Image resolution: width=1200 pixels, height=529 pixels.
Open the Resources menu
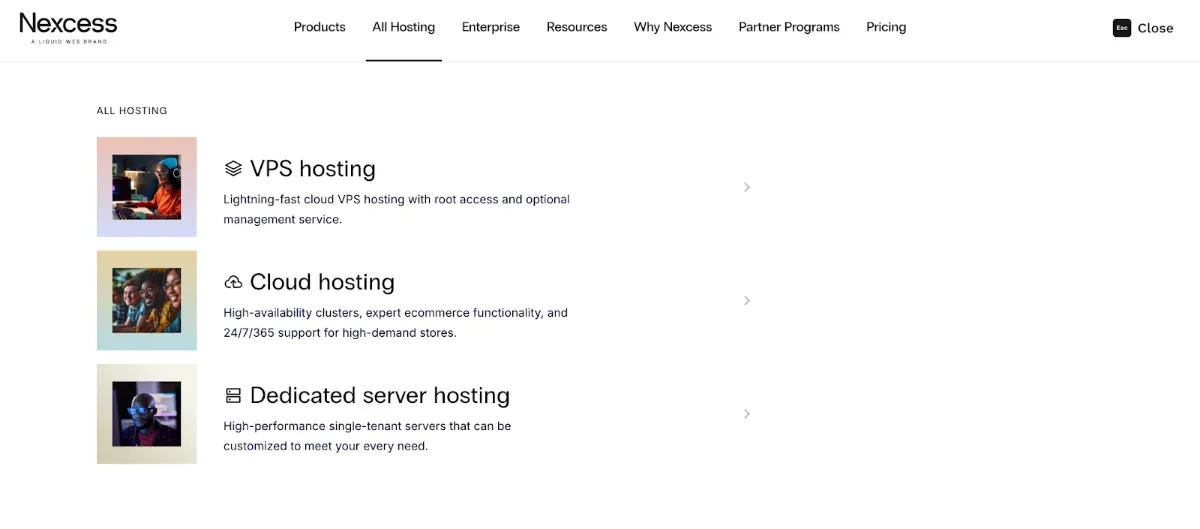(577, 27)
